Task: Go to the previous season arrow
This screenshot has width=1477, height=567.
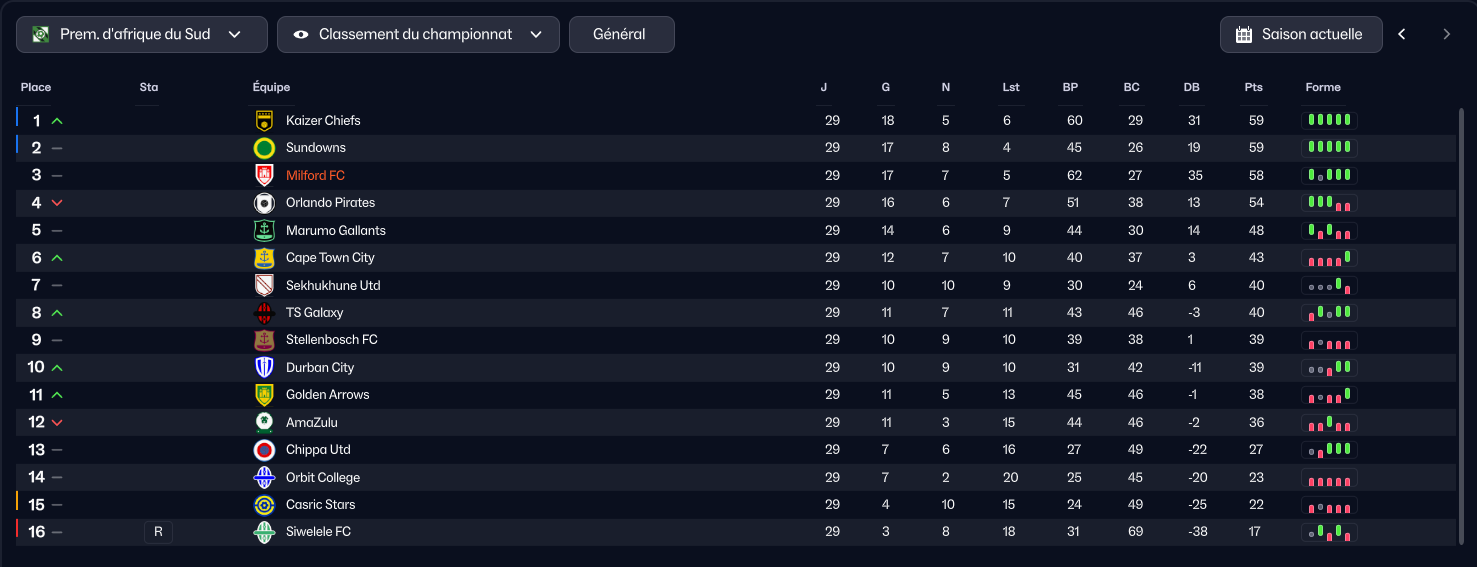Action: (1402, 34)
